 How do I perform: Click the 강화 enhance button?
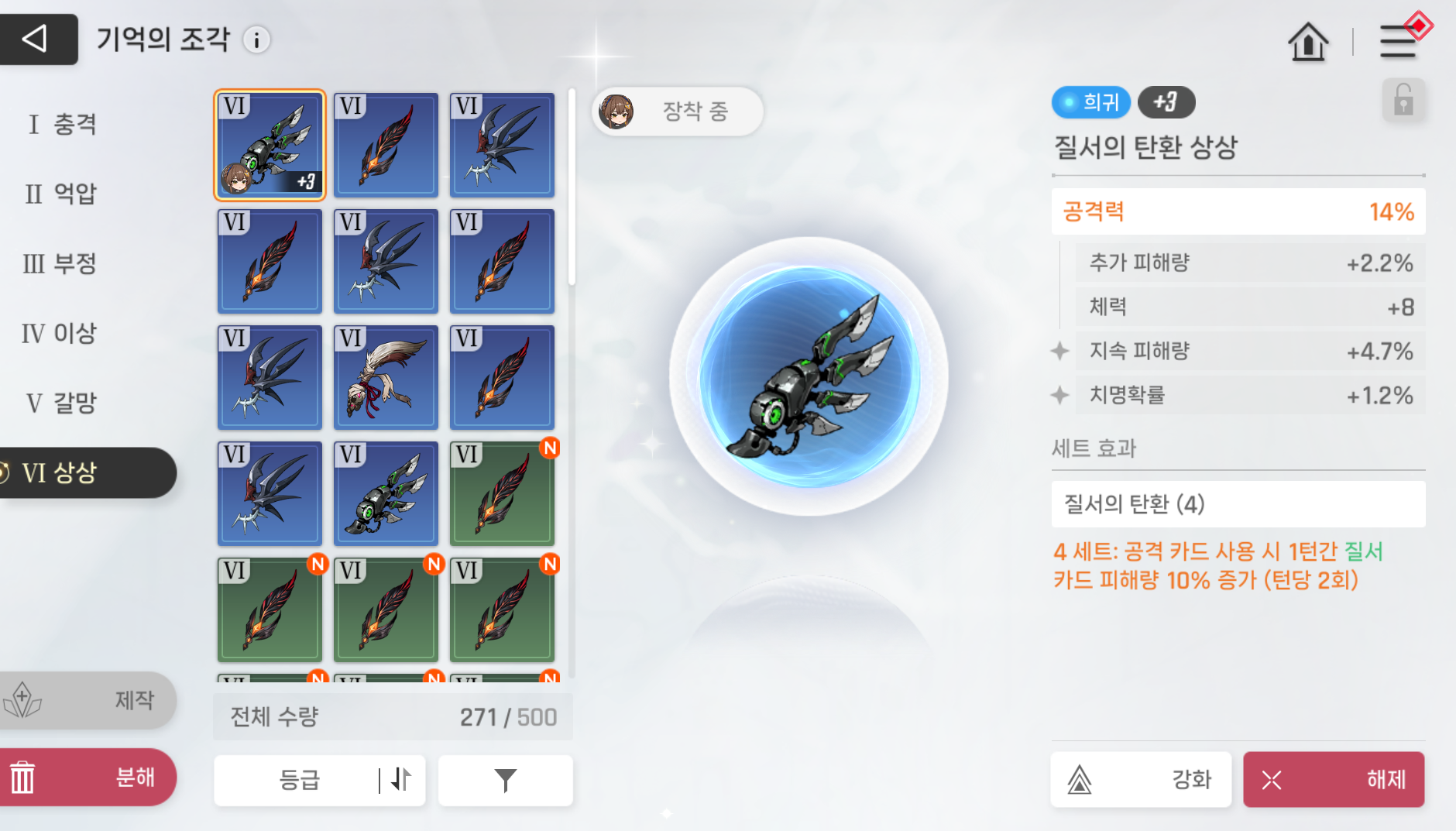coord(1141,779)
